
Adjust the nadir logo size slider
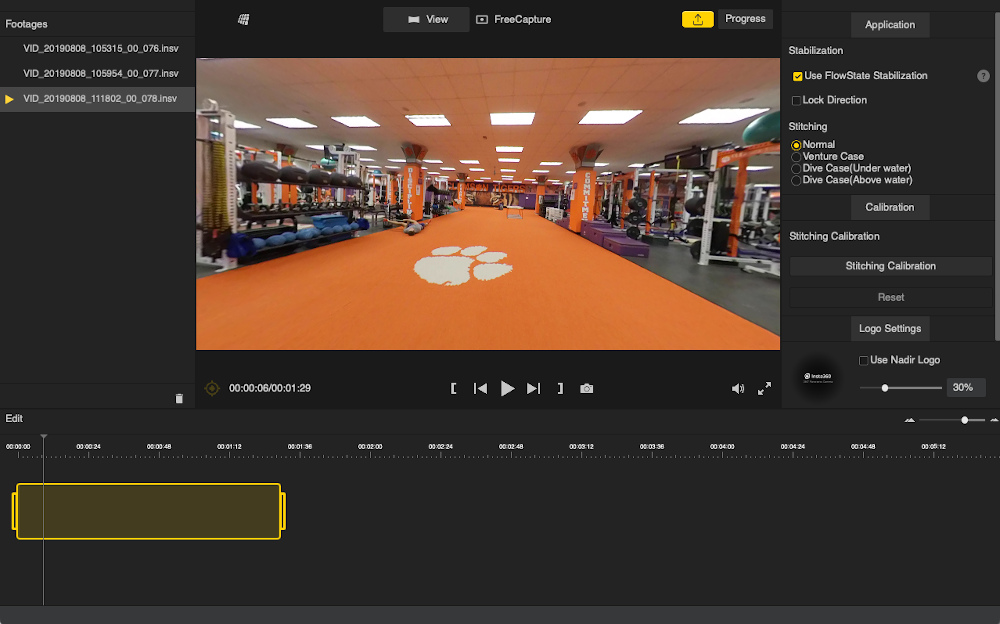(901, 388)
